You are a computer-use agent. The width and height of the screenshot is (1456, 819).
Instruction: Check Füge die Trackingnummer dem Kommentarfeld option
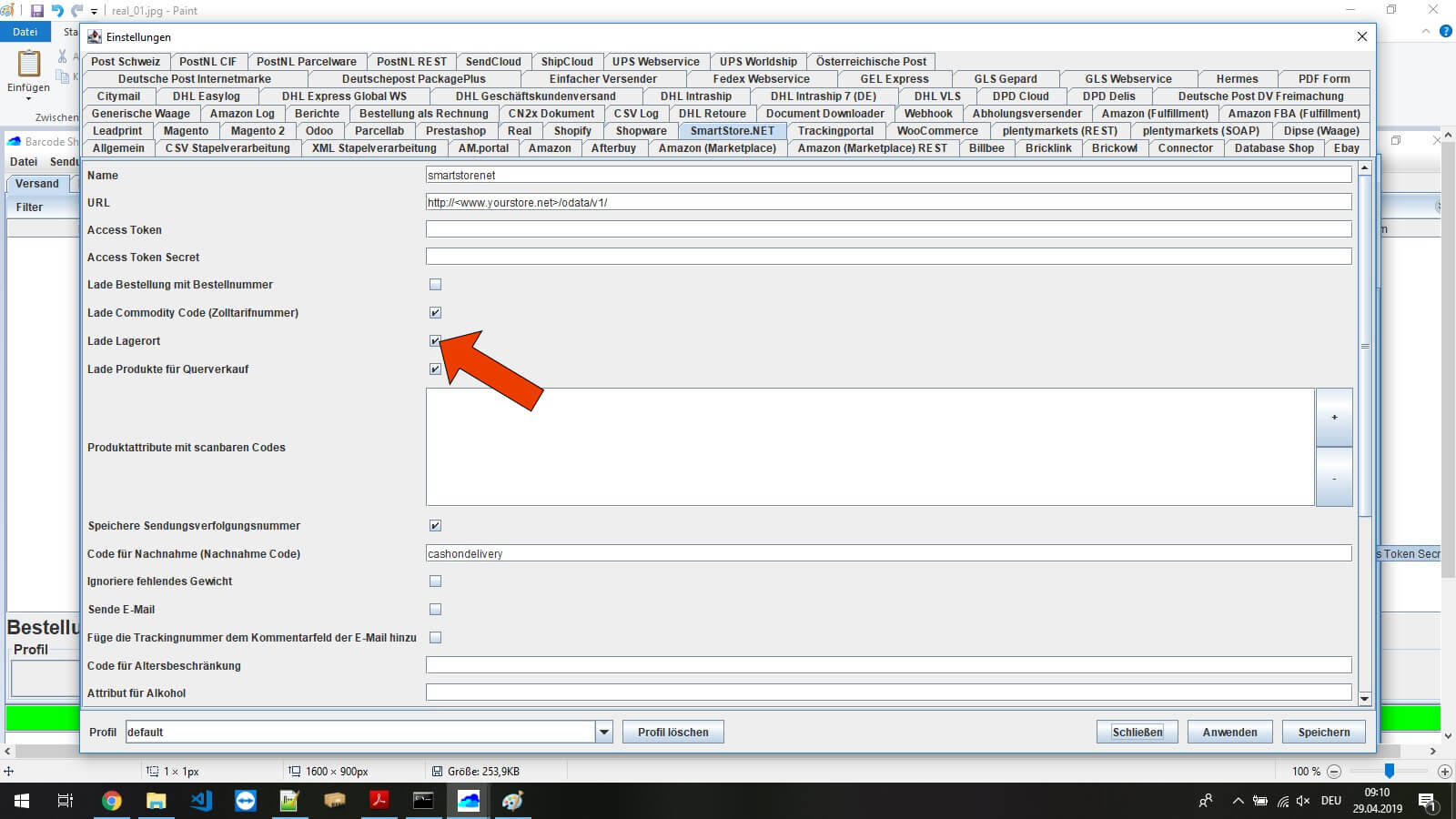pos(435,638)
